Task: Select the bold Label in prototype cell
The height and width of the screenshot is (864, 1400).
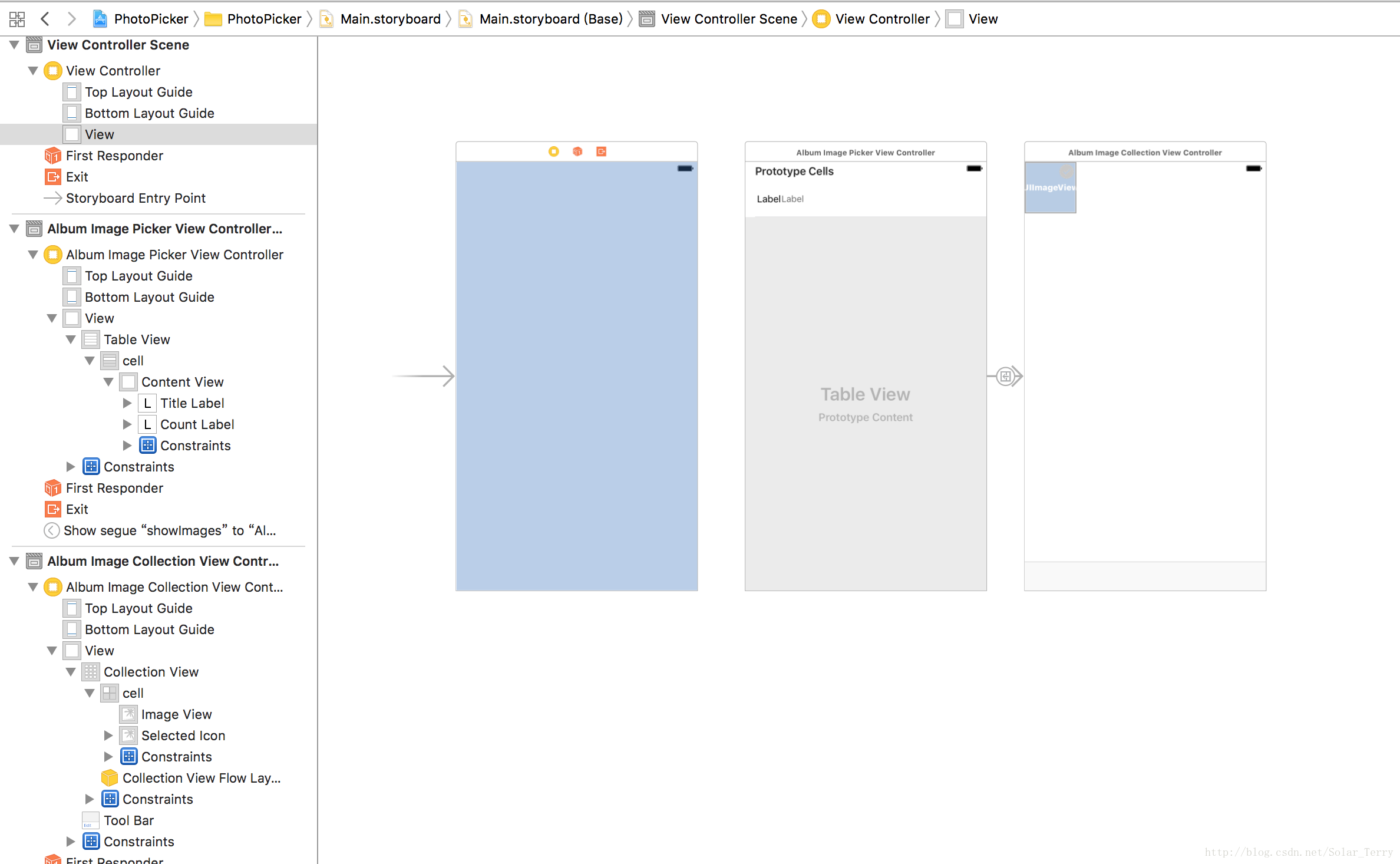Action: coord(768,199)
